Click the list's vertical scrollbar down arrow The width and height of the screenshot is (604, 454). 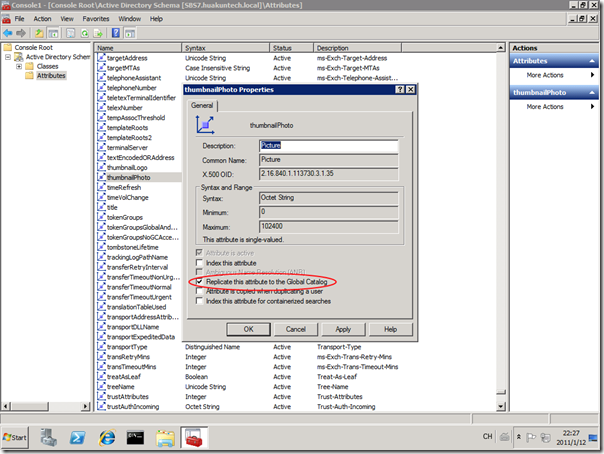(x=501, y=406)
